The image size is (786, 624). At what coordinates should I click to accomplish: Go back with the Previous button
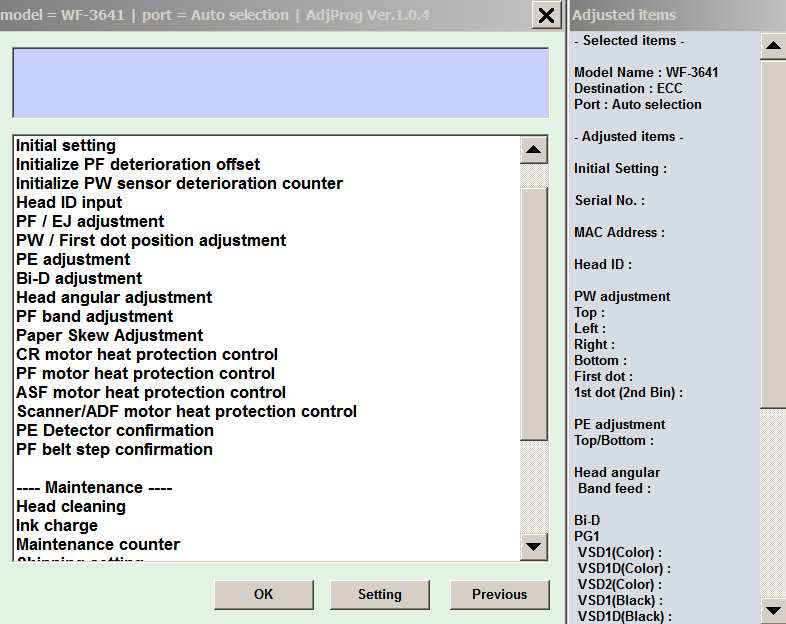pos(499,594)
